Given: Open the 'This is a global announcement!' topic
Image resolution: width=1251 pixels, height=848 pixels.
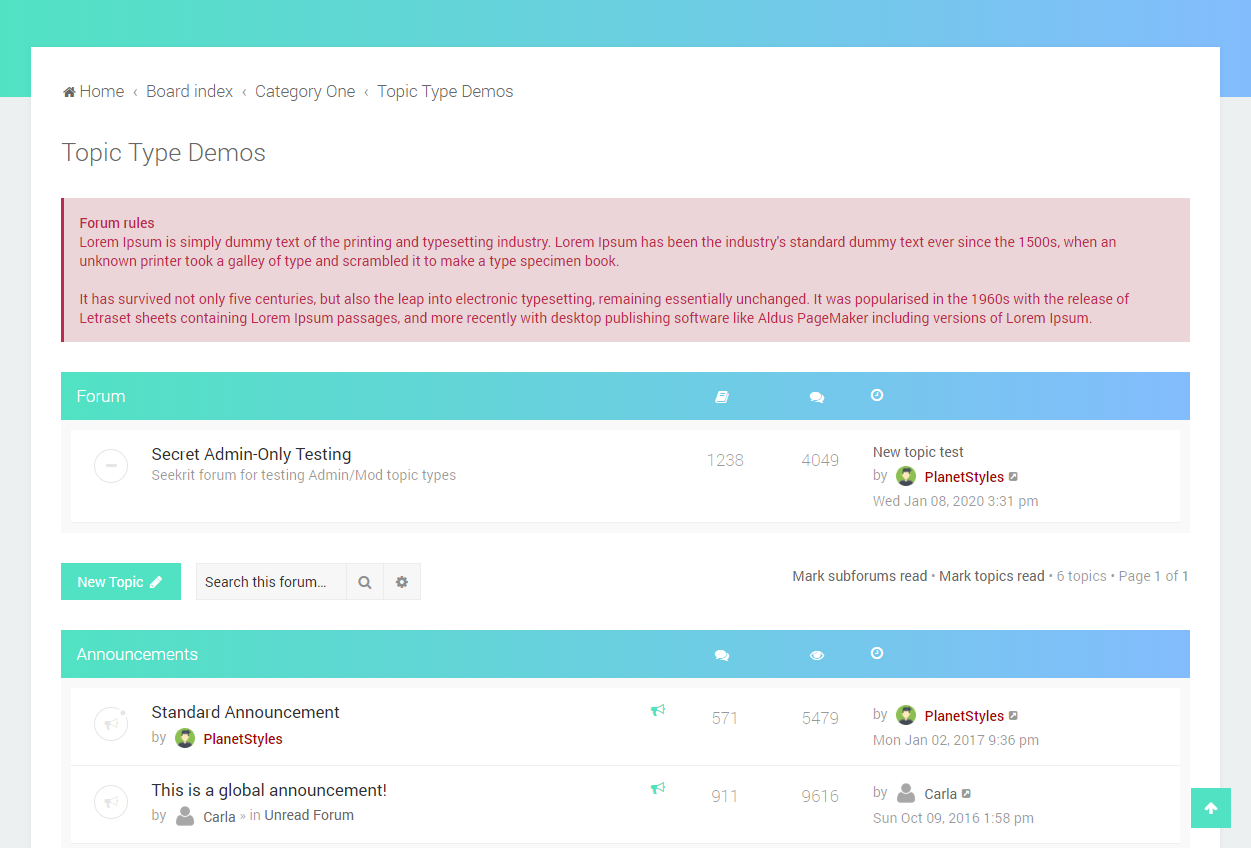Looking at the screenshot, I should click(269, 790).
